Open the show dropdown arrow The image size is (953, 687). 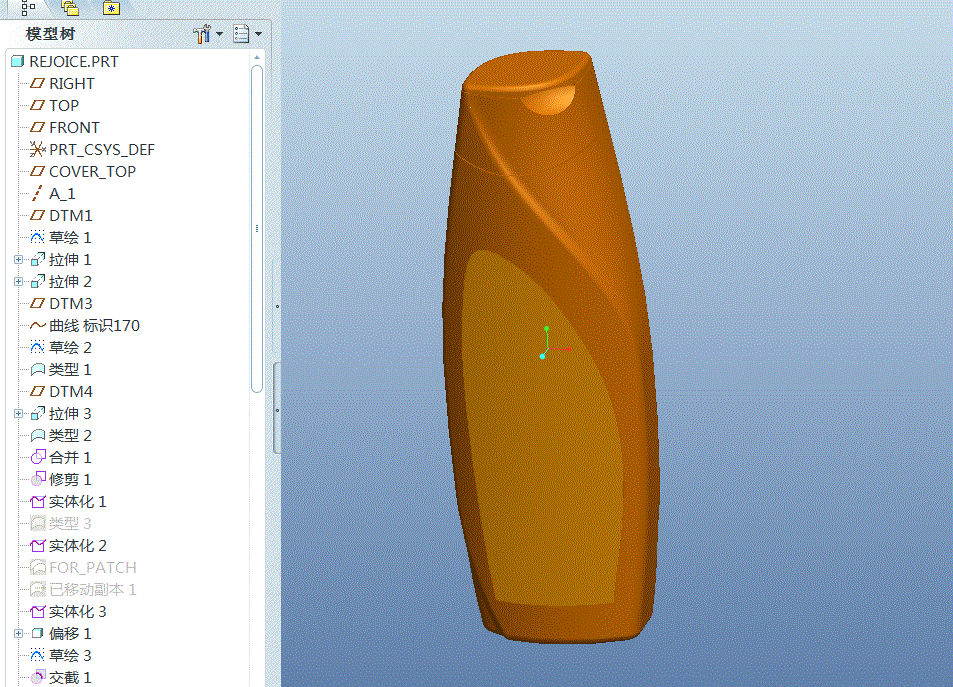click(258, 34)
